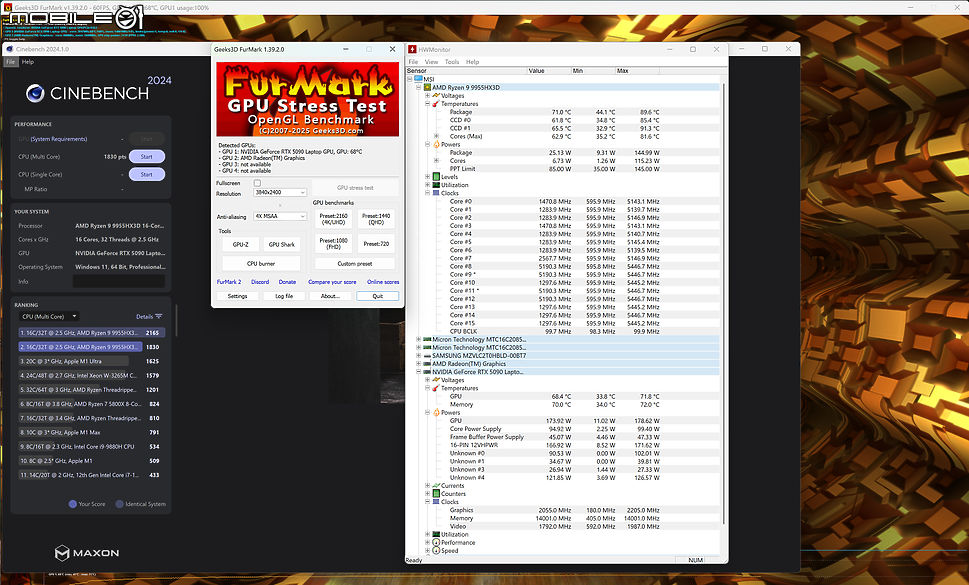Click the FurMark GPU Stress Test banner
This screenshot has height=585, width=969.
[x=307, y=99]
